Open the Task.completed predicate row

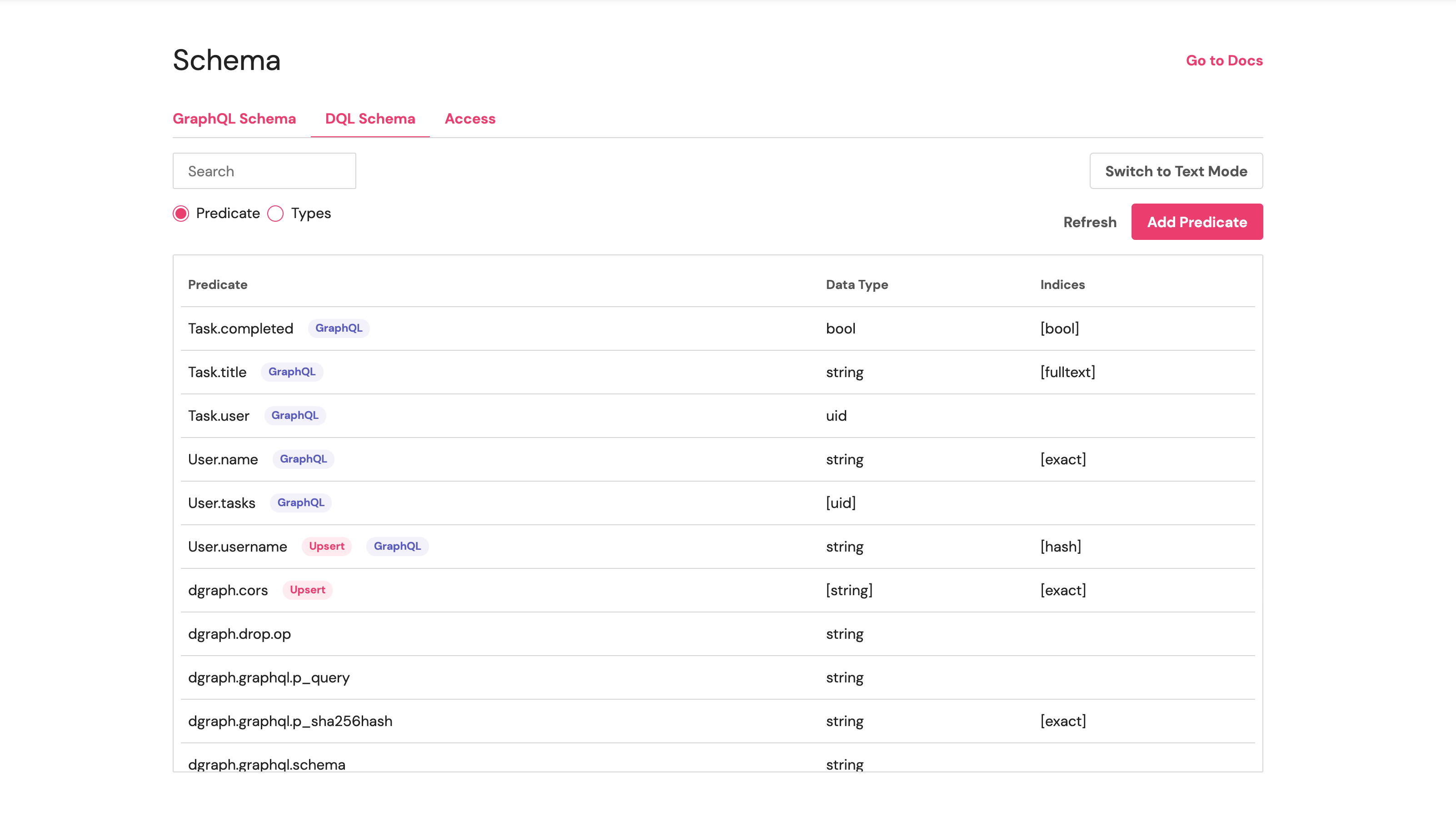[x=718, y=328]
